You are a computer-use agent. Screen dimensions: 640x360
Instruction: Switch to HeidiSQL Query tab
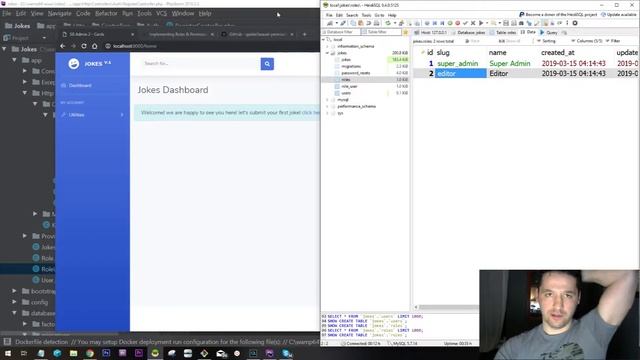pos(549,32)
